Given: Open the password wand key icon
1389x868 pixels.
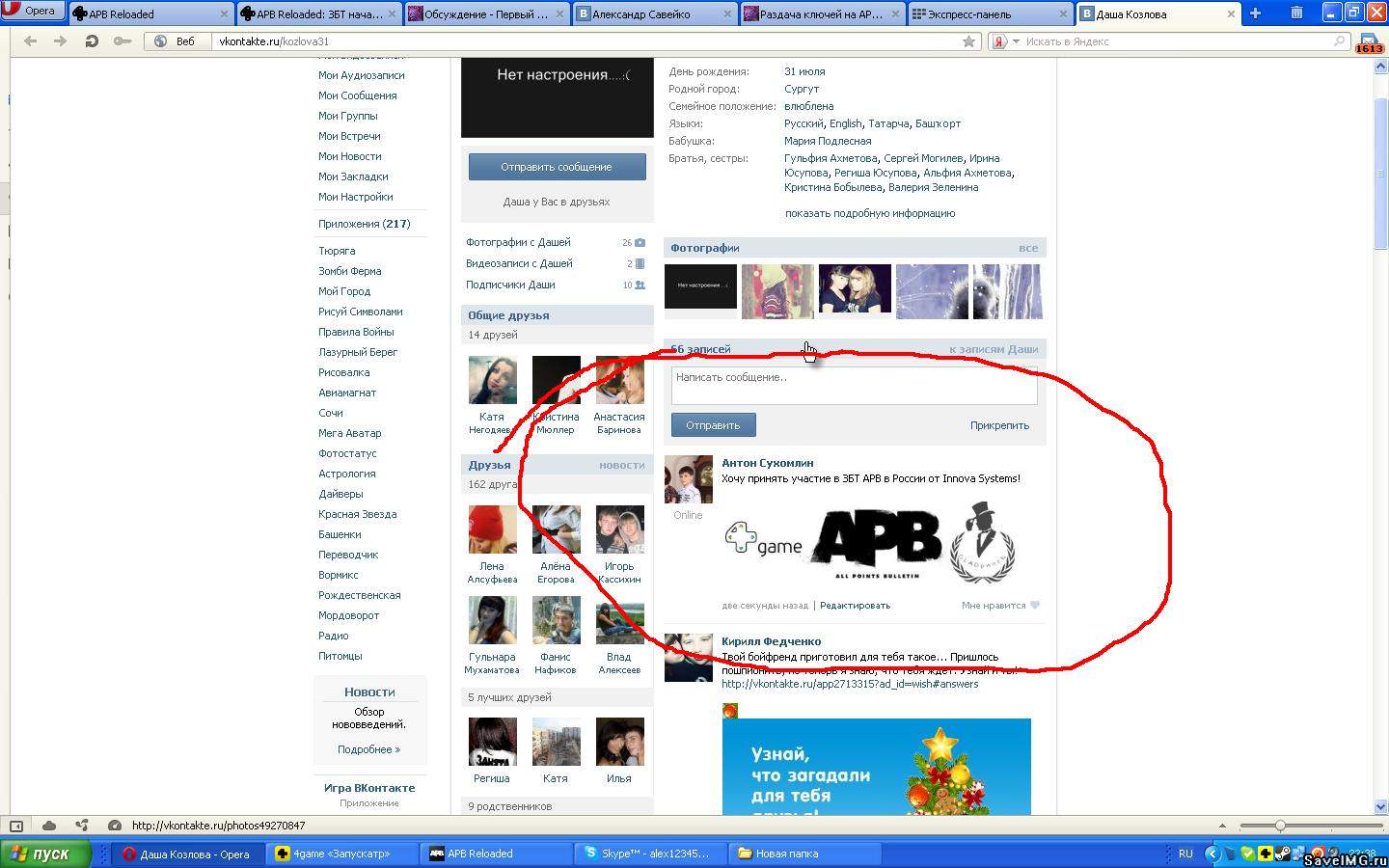Looking at the screenshot, I should [122, 41].
